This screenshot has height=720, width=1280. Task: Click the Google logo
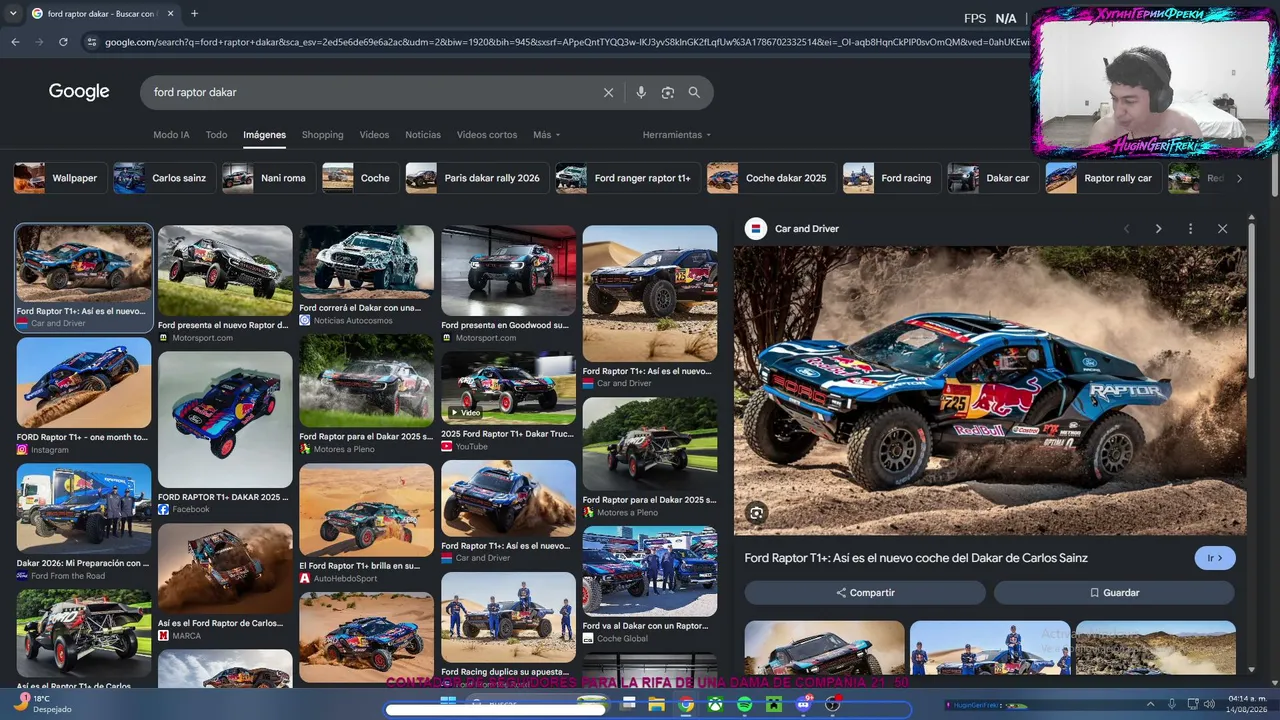79,92
